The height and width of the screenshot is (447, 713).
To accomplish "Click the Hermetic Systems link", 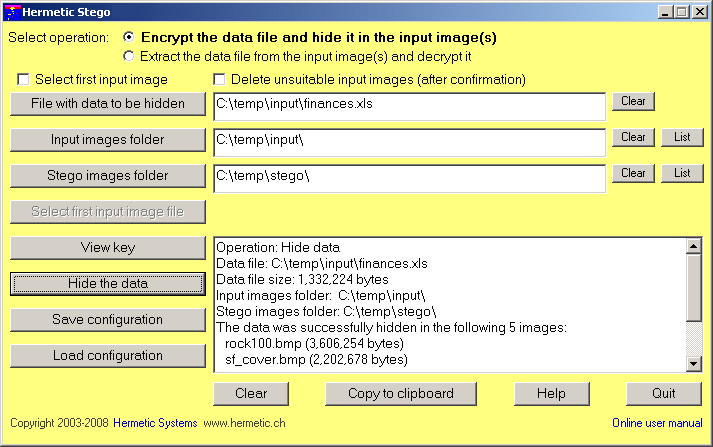I will (155, 423).
